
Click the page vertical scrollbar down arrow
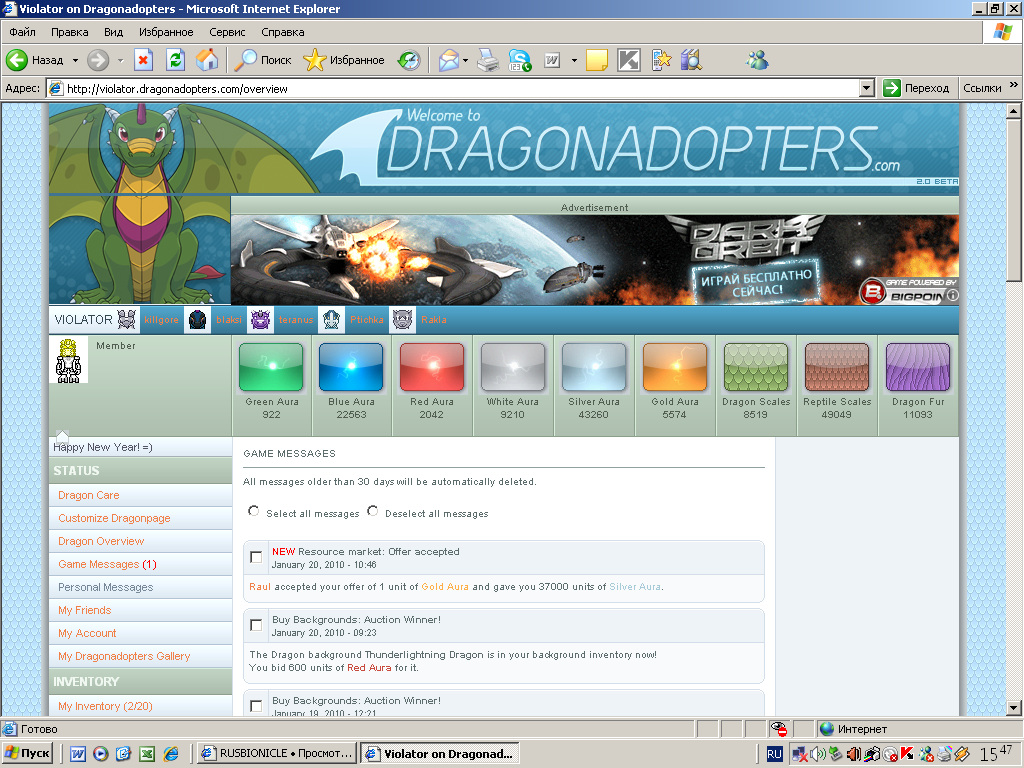pyautogui.click(x=1014, y=707)
